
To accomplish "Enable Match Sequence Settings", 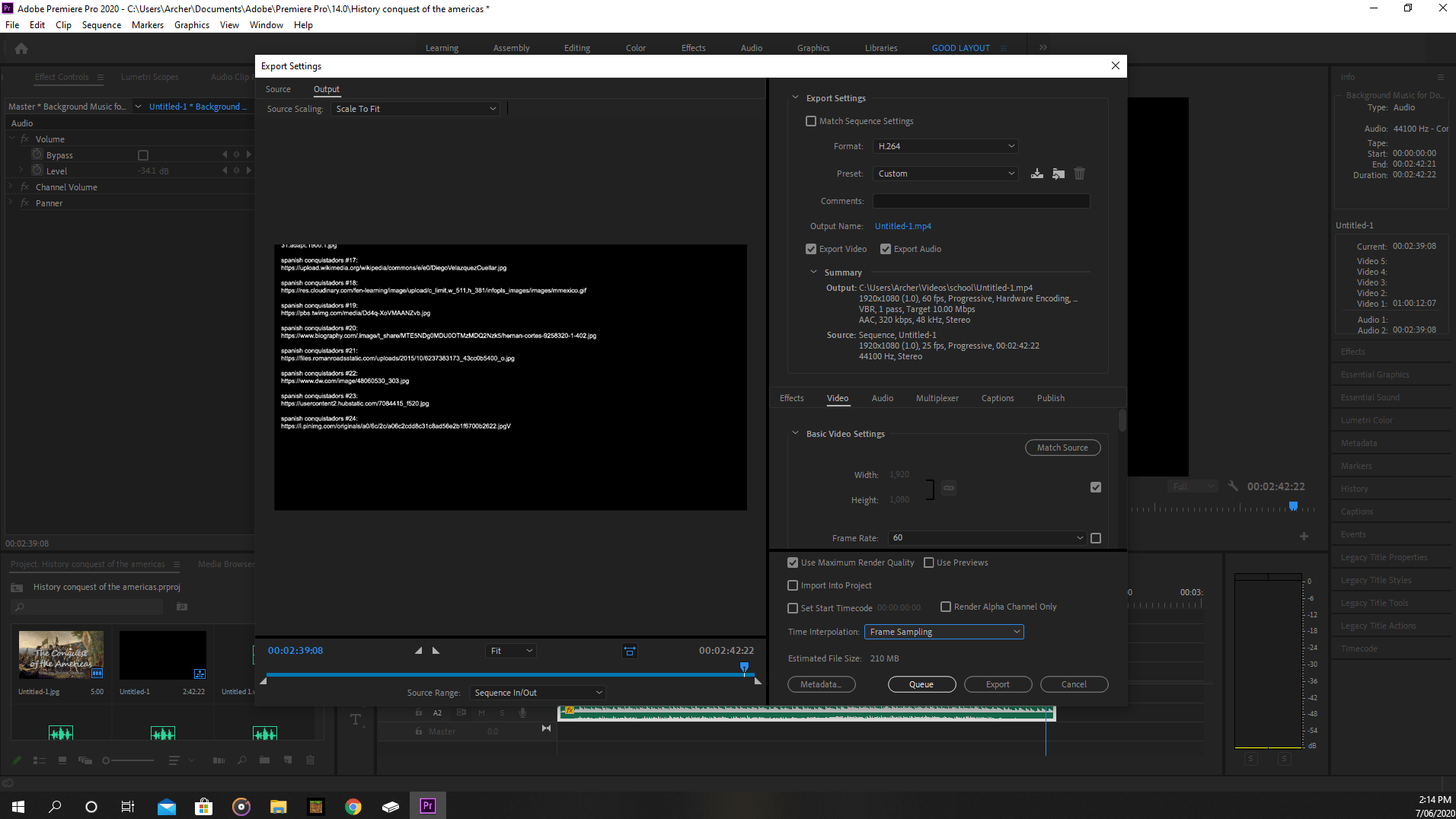I will [x=810, y=120].
